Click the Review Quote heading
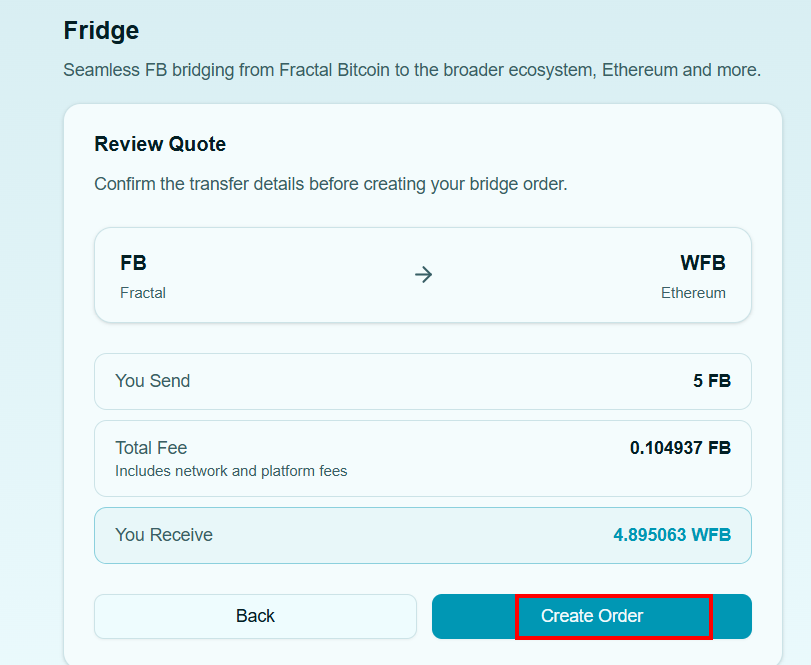Screen dimensions: 811x665 pyautogui.click(x=160, y=144)
